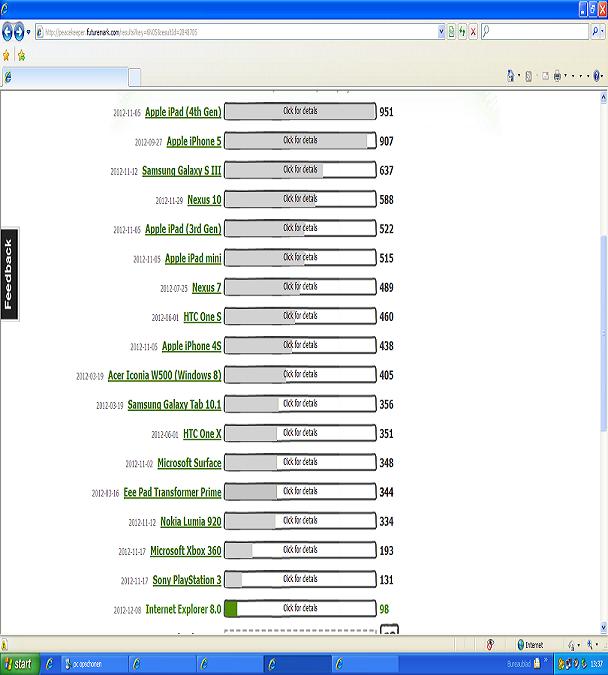Open Apple iPhone 5 link
This screenshot has height=675, width=608.
pos(194,141)
